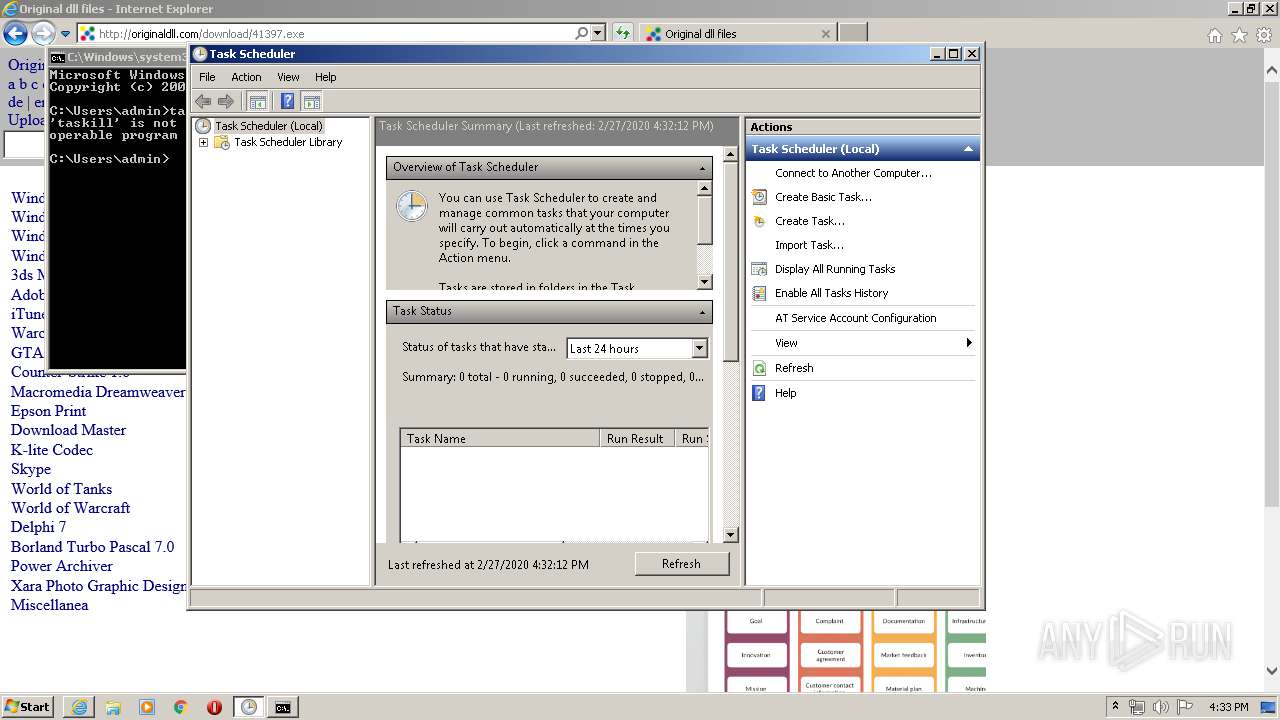Click the Display All Running Tasks icon
The height and width of the screenshot is (720, 1280).
tap(760, 269)
